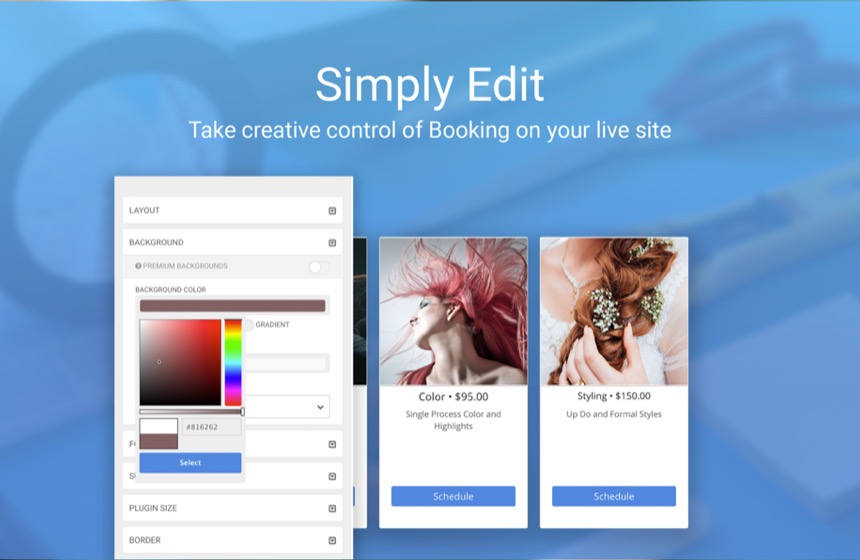This screenshot has height=560, width=860.
Task: Pick a shade in the saturation square
Action: pyautogui.click(x=180, y=362)
